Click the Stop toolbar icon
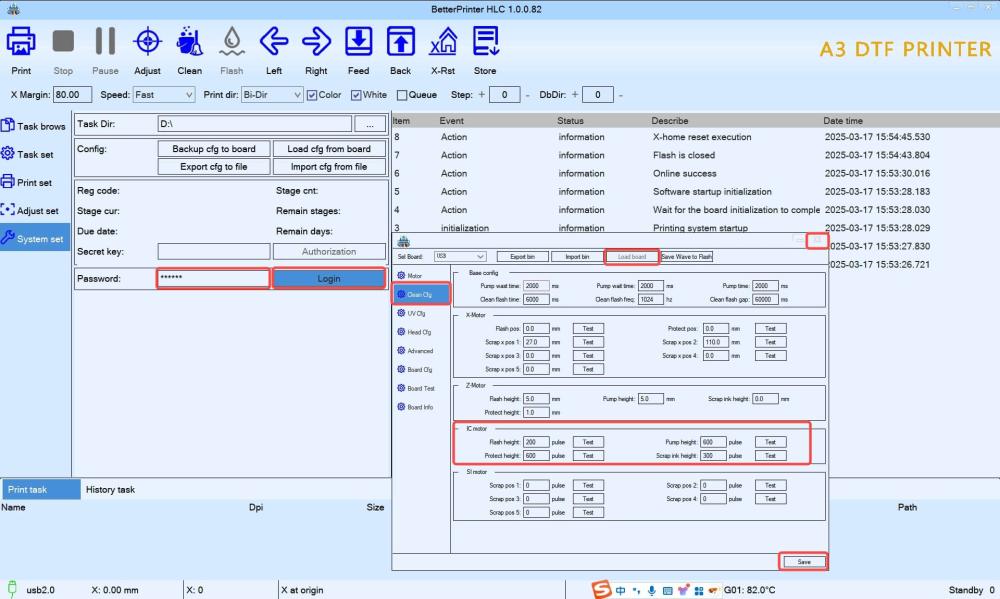1000x599 pixels. (x=63, y=42)
